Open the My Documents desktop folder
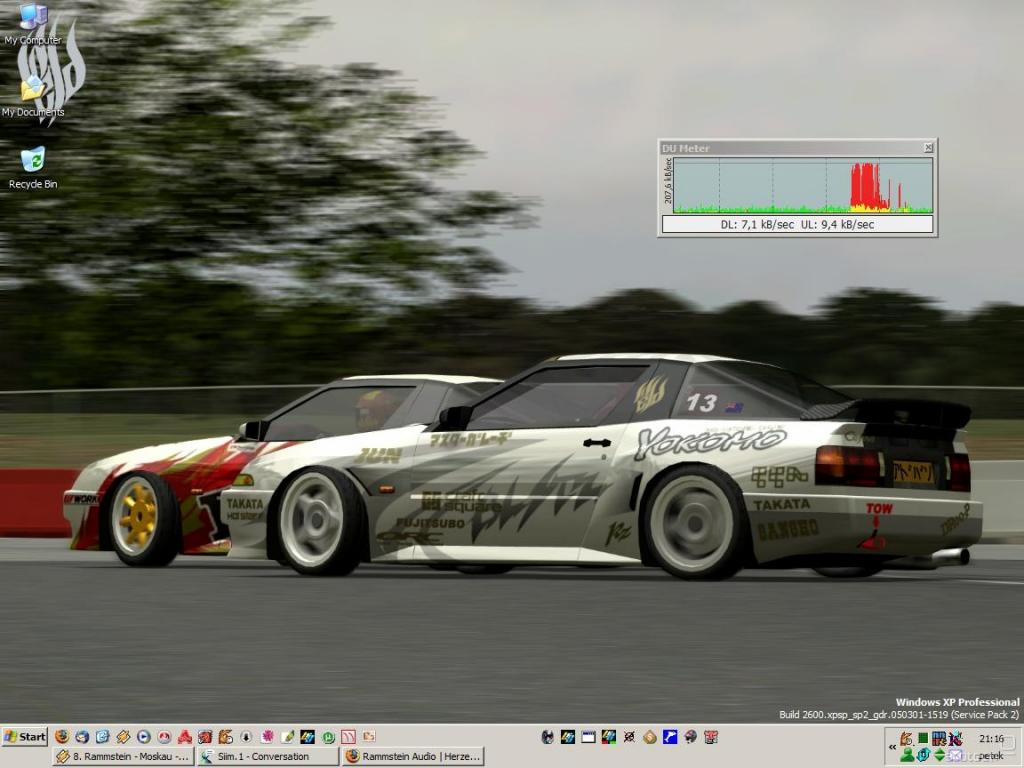 (33, 98)
